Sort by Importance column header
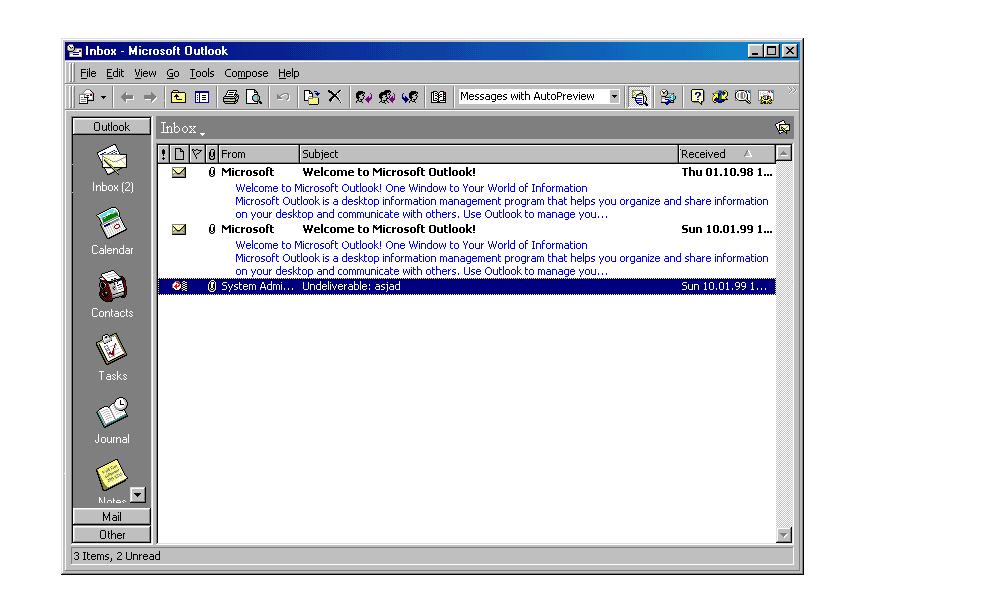 [x=164, y=154]
